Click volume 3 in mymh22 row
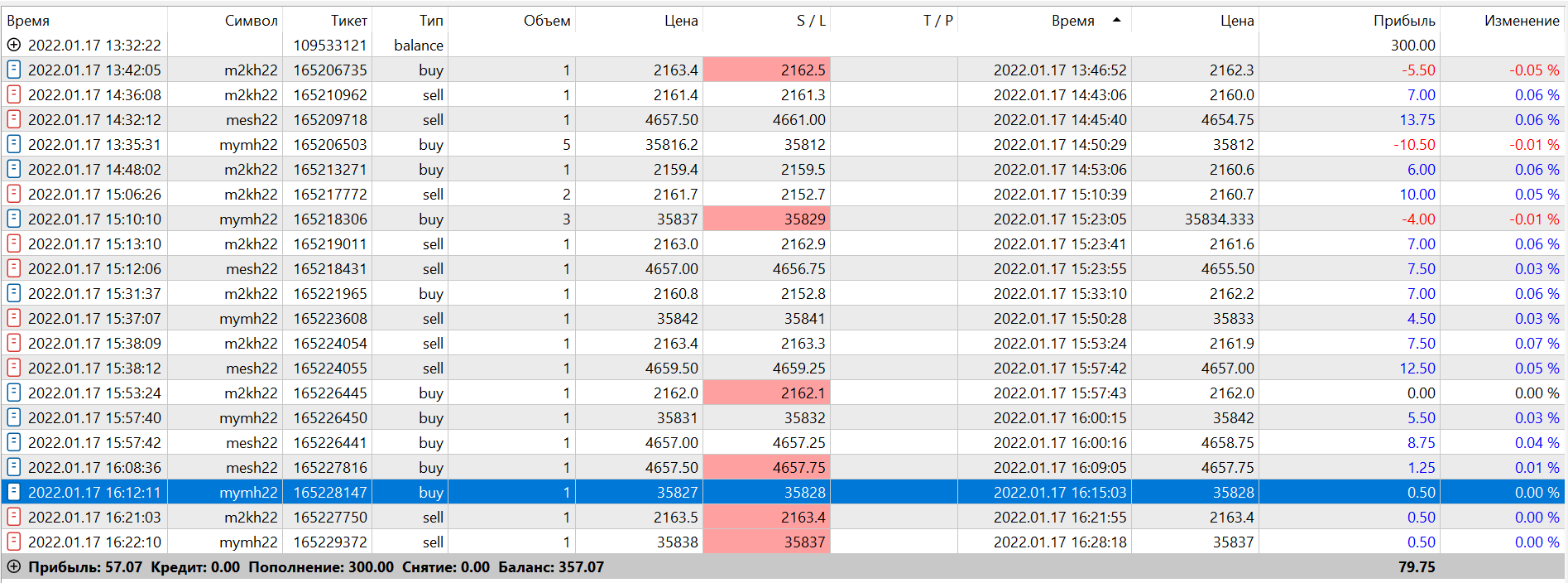 (x=567, y=219)
